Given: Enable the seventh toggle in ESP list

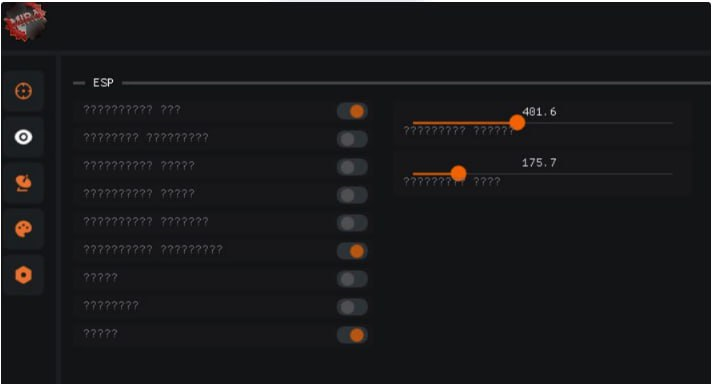Looking at the screenshot, I should pyautogui.click(x=352, y=279).
